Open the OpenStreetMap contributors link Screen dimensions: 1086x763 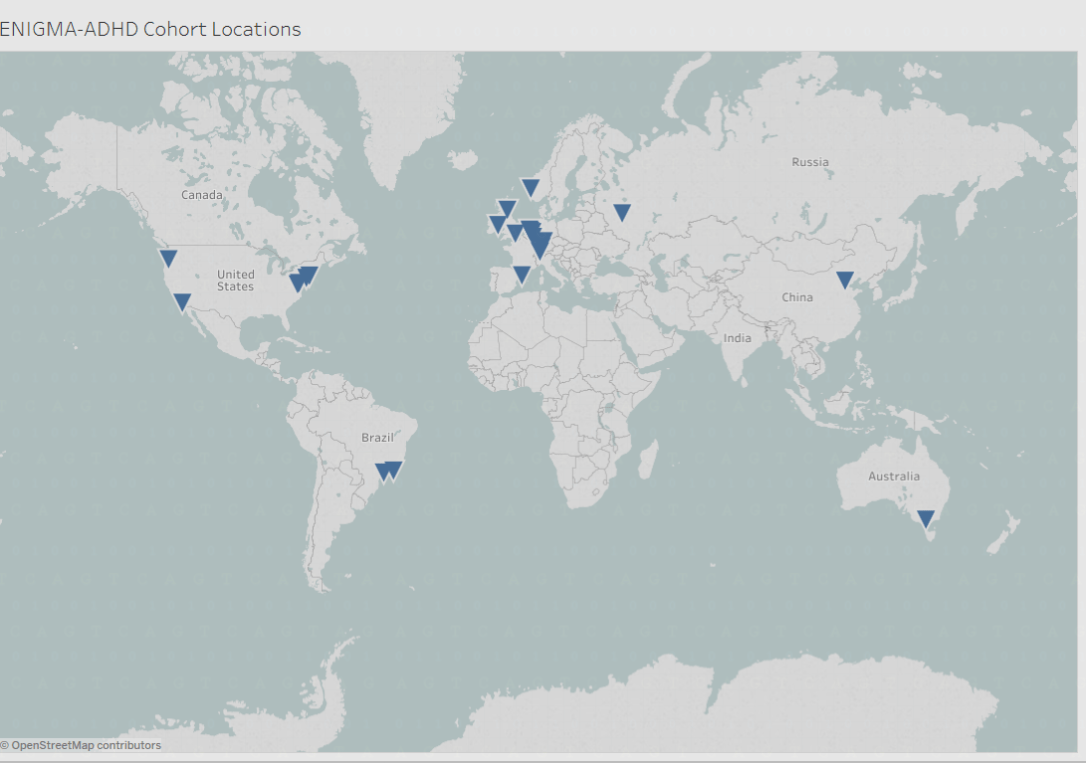[80, 745]
